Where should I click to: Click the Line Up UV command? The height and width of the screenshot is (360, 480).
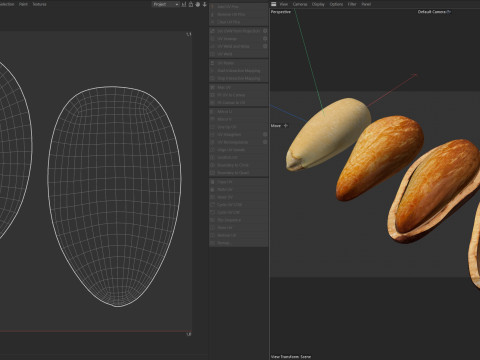pyautogui.click(x=239, y=127)
